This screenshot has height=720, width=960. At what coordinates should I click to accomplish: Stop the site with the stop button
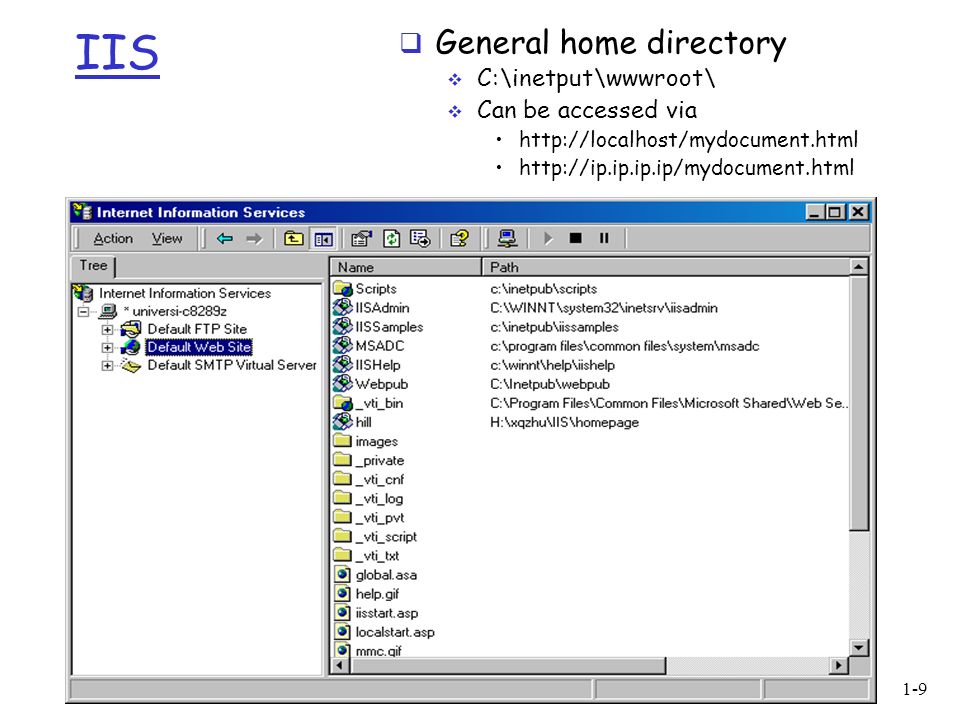click(575, 238)
